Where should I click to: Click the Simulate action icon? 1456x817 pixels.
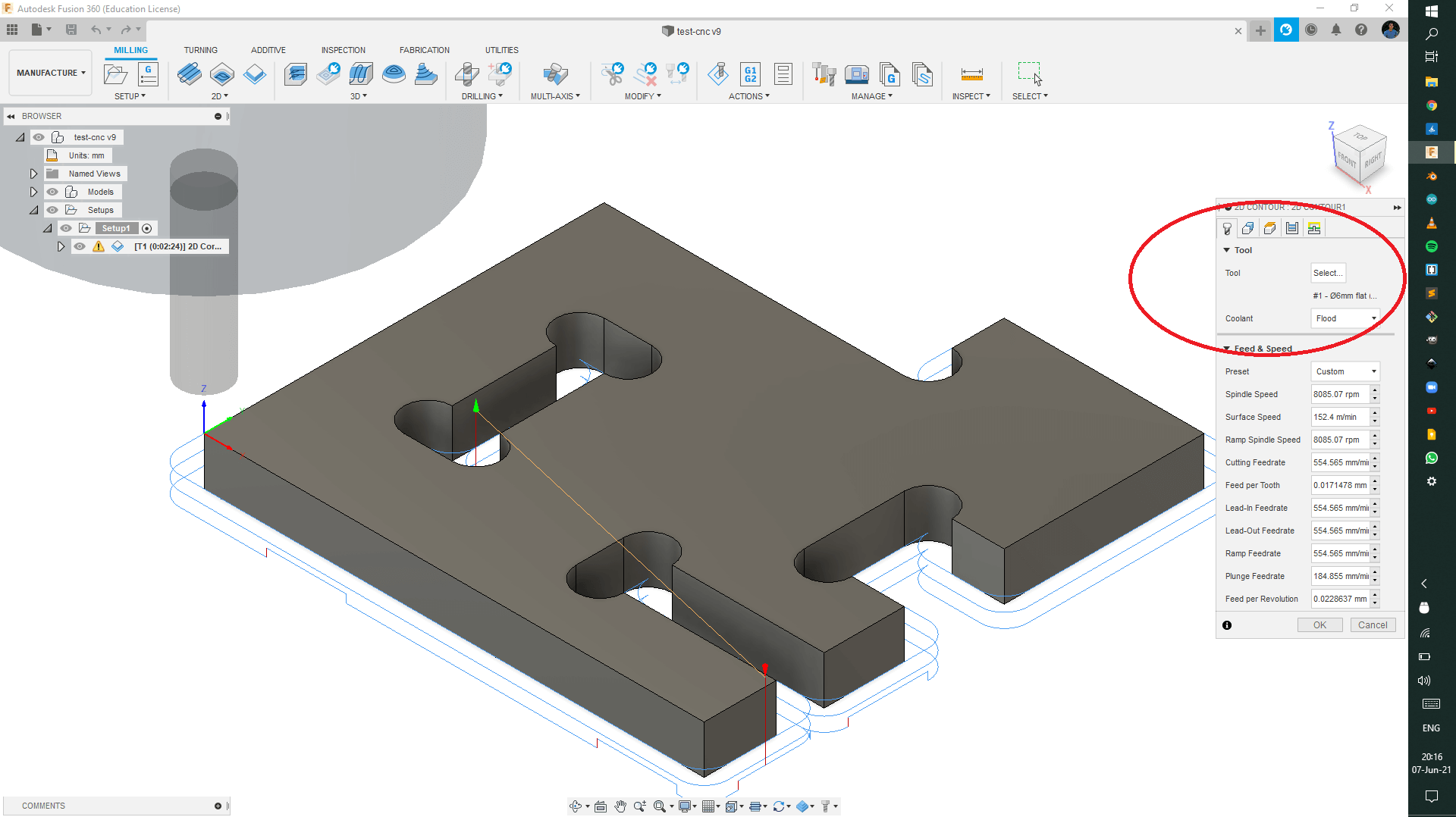point(718,74)
